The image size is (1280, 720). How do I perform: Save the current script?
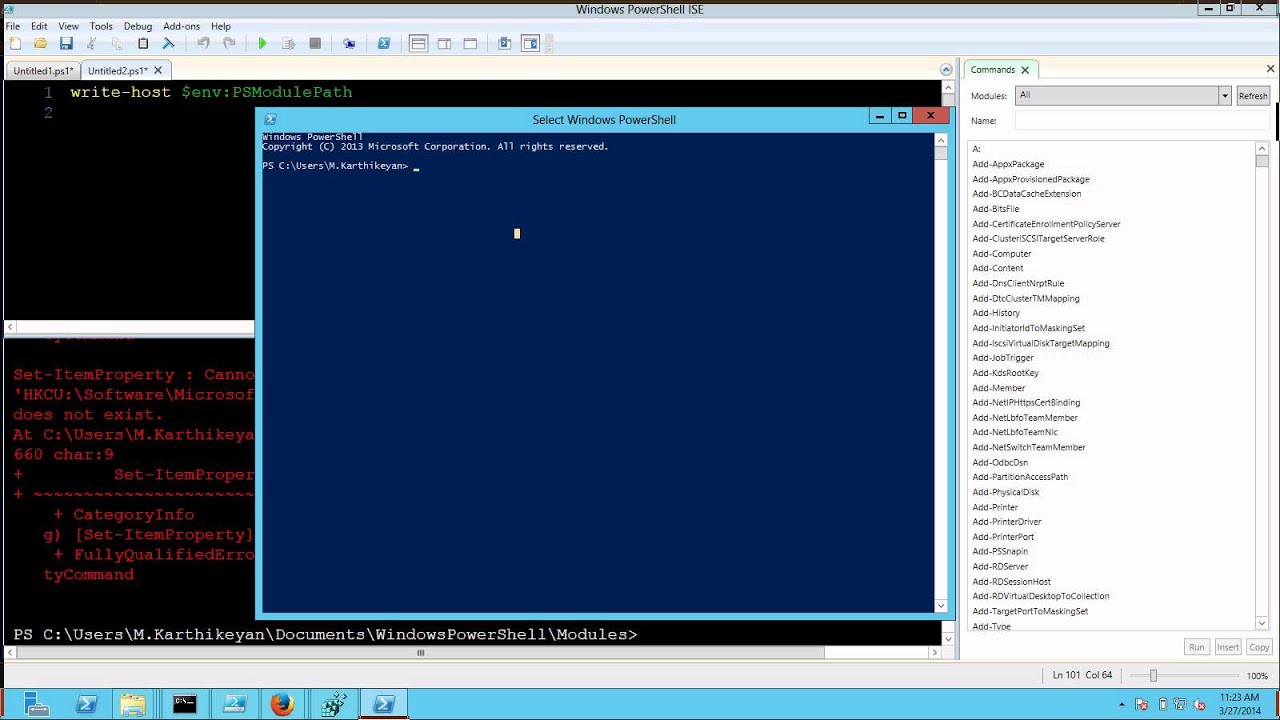pyautogui.click(x=66, y=43)
